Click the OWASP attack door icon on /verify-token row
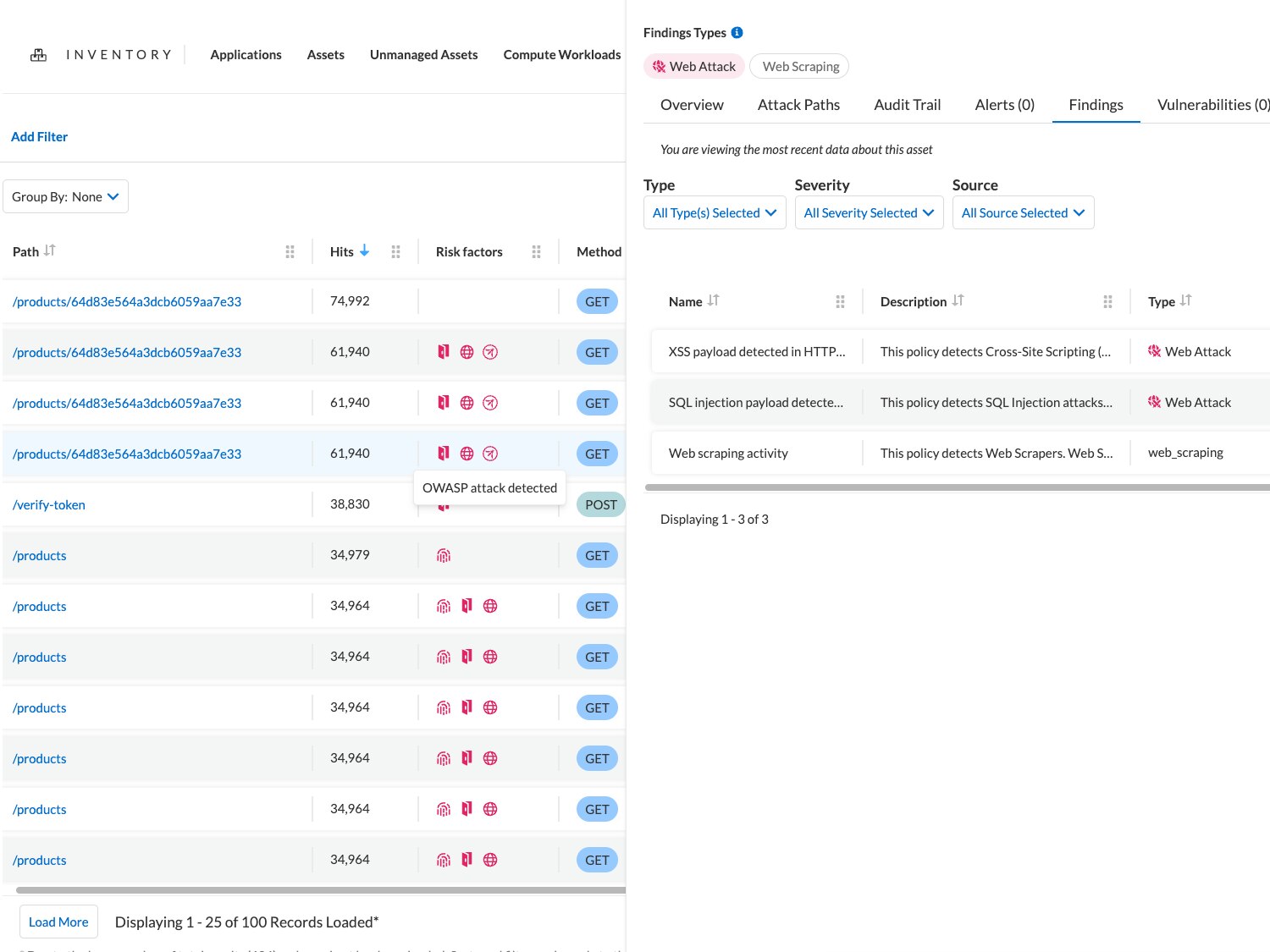Viewport: 1270px width, 952px height. (x=444, y=504)
